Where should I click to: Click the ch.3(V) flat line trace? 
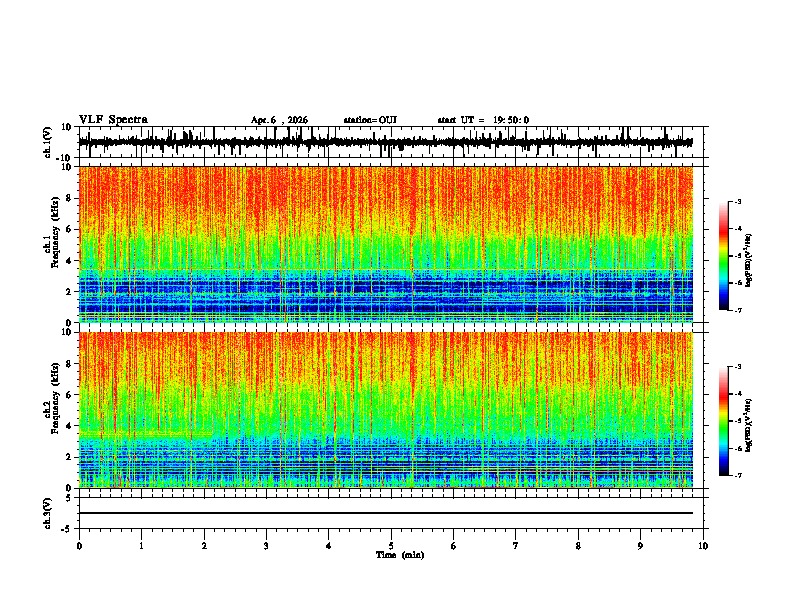click(386, 513)
